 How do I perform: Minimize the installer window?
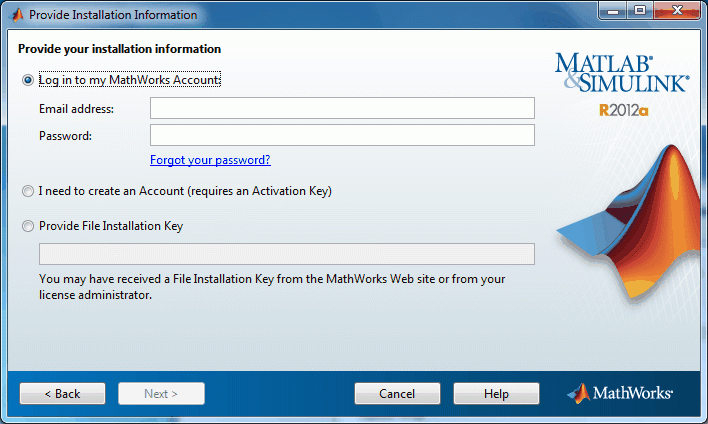(x=613, y=11)
